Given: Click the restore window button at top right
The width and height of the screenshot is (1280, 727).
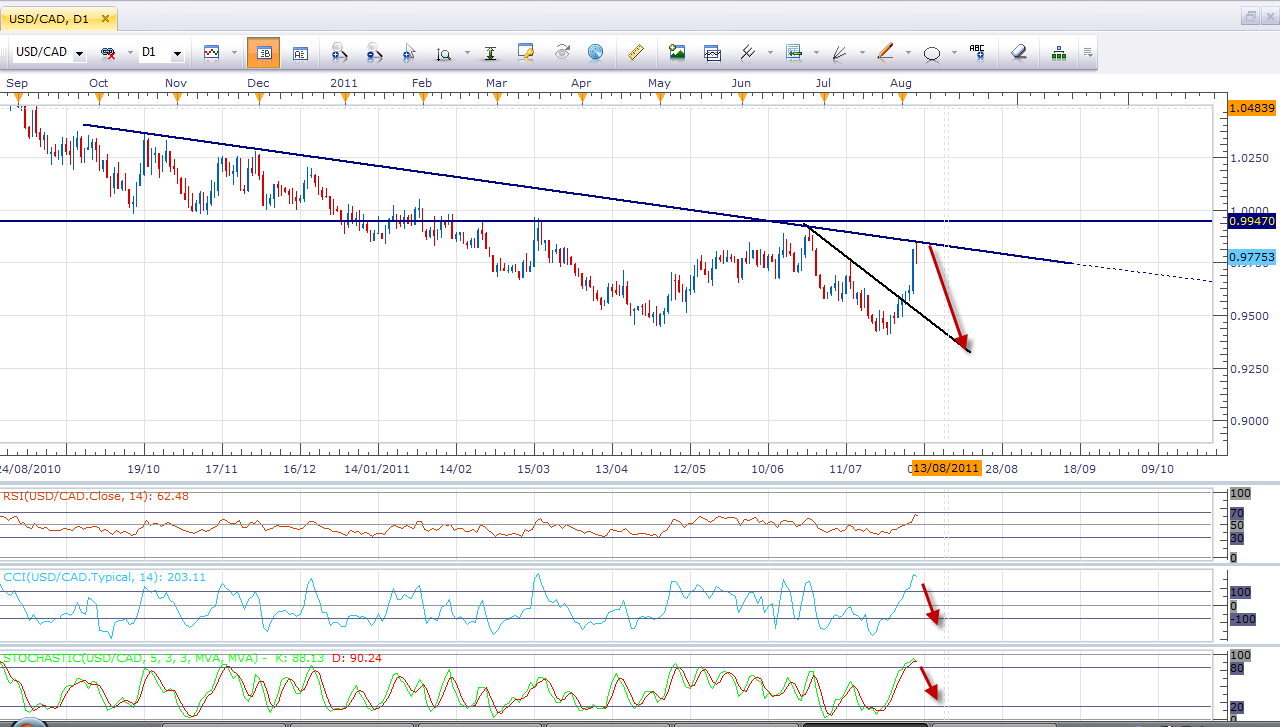Looking at the screenshot, I should pyautogui.click(x=1250, y=16).
